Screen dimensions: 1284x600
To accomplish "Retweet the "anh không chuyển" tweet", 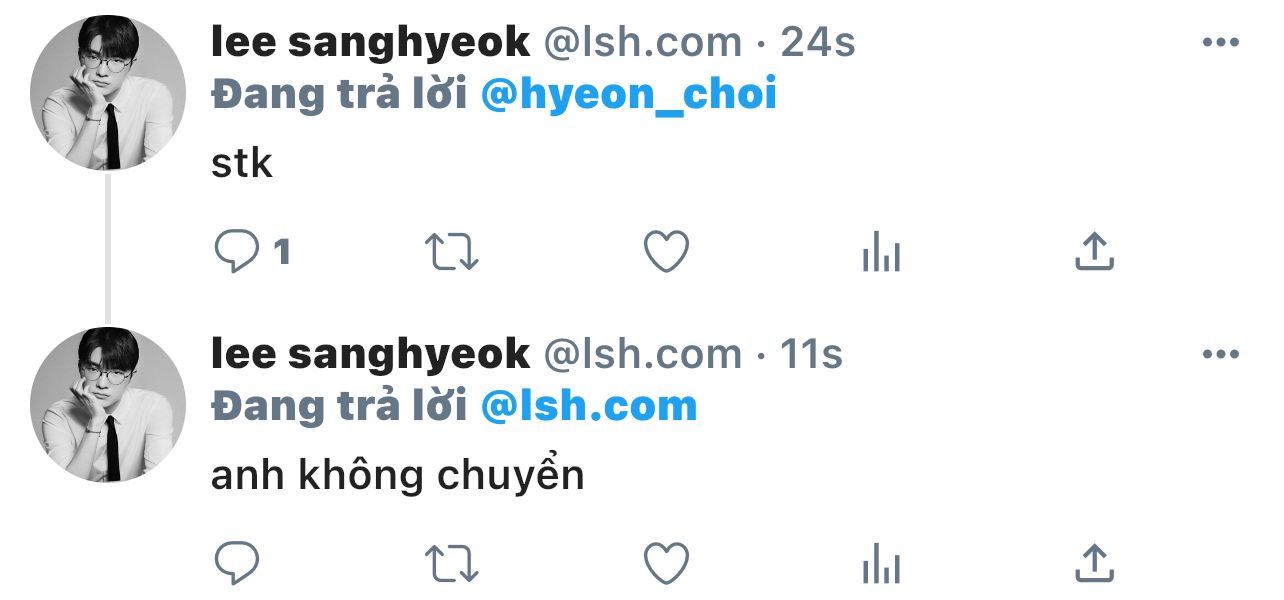I will (452, 563).
